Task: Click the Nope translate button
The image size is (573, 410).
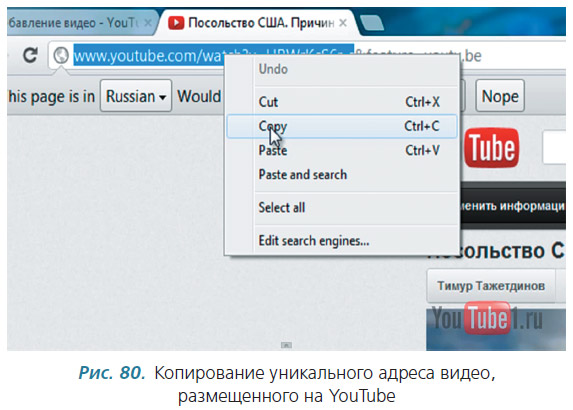Action: [x=500, y=96]
